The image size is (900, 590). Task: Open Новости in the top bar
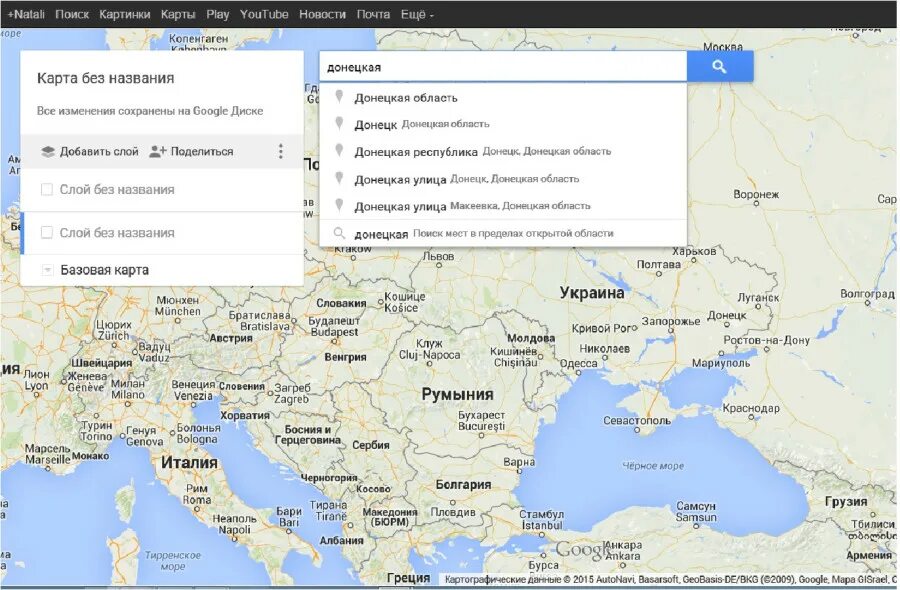tap(323, 14)
